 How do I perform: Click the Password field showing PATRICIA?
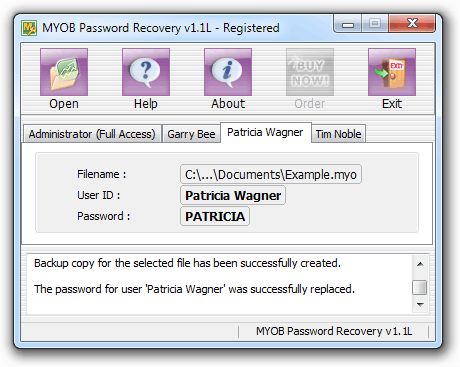pyautogui.click(x=215, y=216)
